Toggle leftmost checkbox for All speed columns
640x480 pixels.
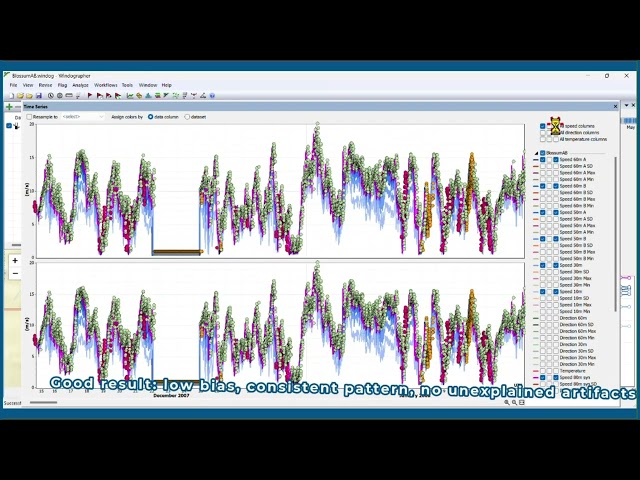coord(542,126)
